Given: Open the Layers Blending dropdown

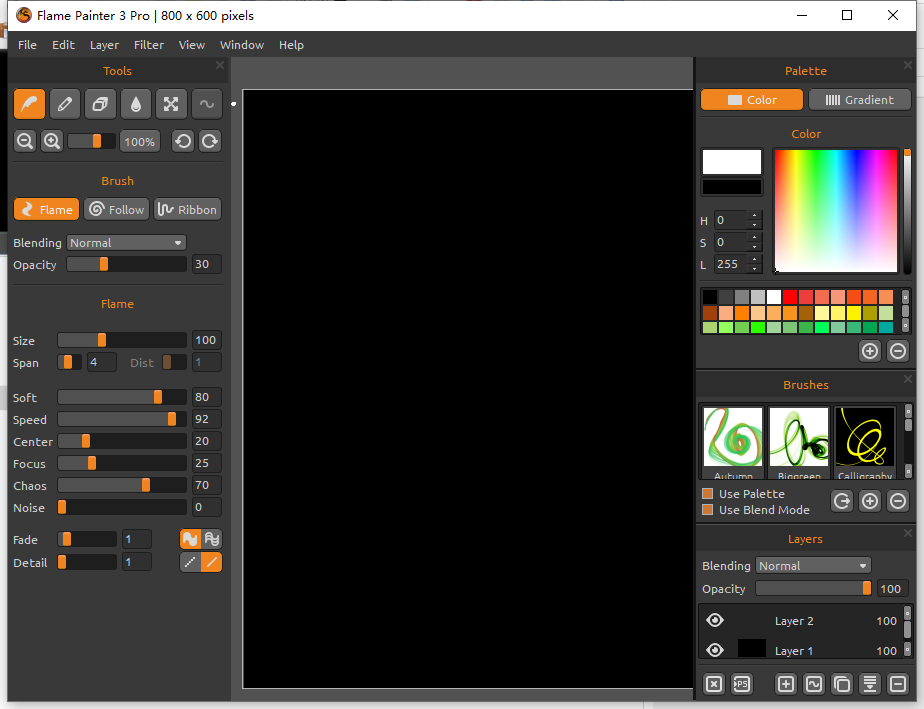Looking at the screenshot, I should (813, 566).
